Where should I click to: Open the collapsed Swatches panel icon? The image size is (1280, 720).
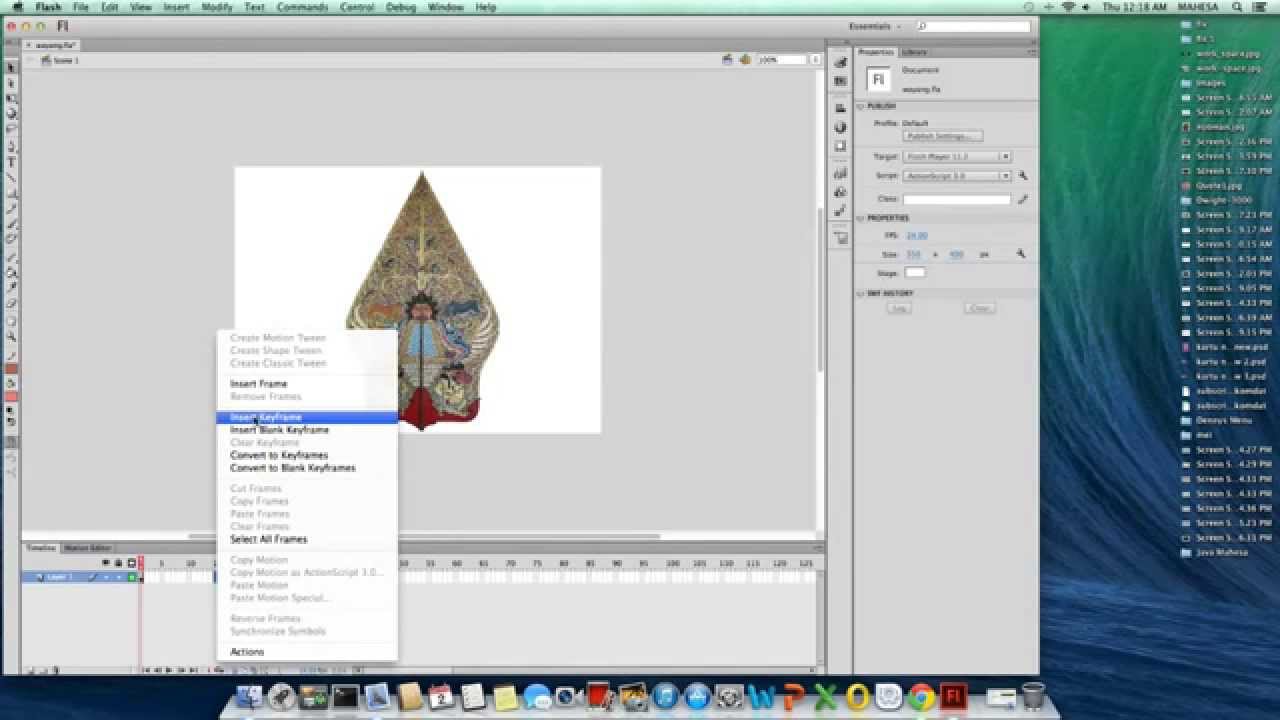pyautogui.click(x=841, y=80)
